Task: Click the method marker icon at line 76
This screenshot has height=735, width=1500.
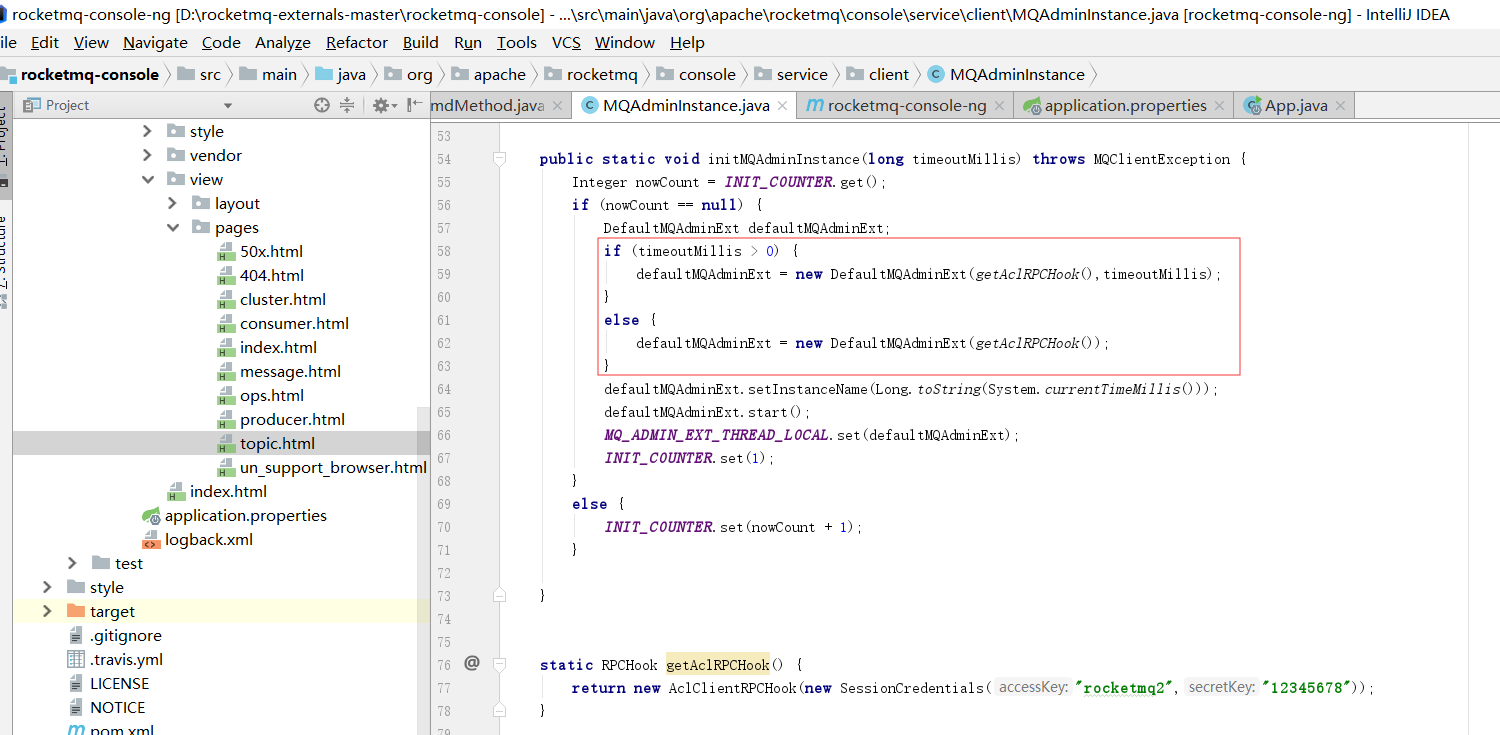Action: point(472,662)
